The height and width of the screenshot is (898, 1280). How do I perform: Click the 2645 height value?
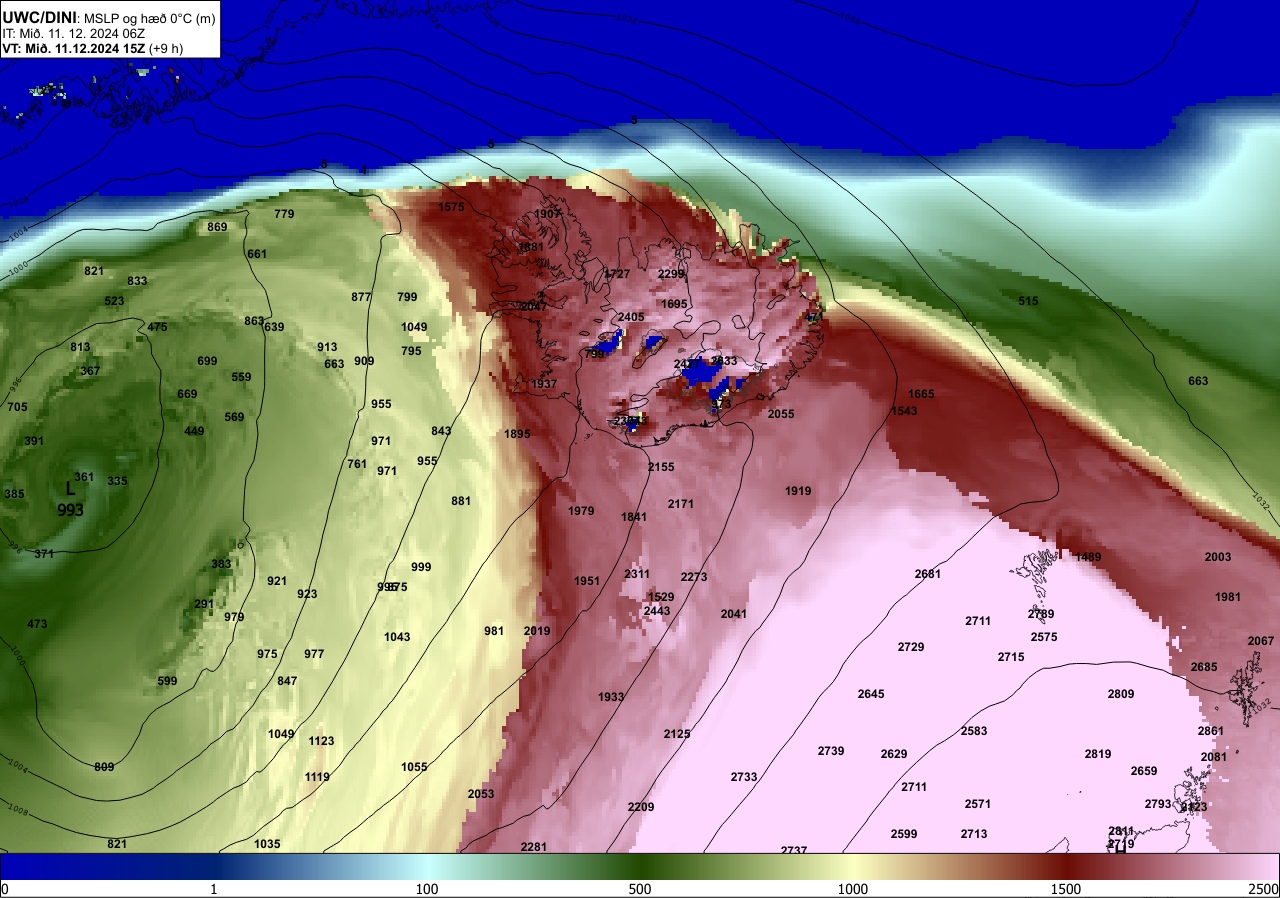pyautogui.click(x=871, y=694)
